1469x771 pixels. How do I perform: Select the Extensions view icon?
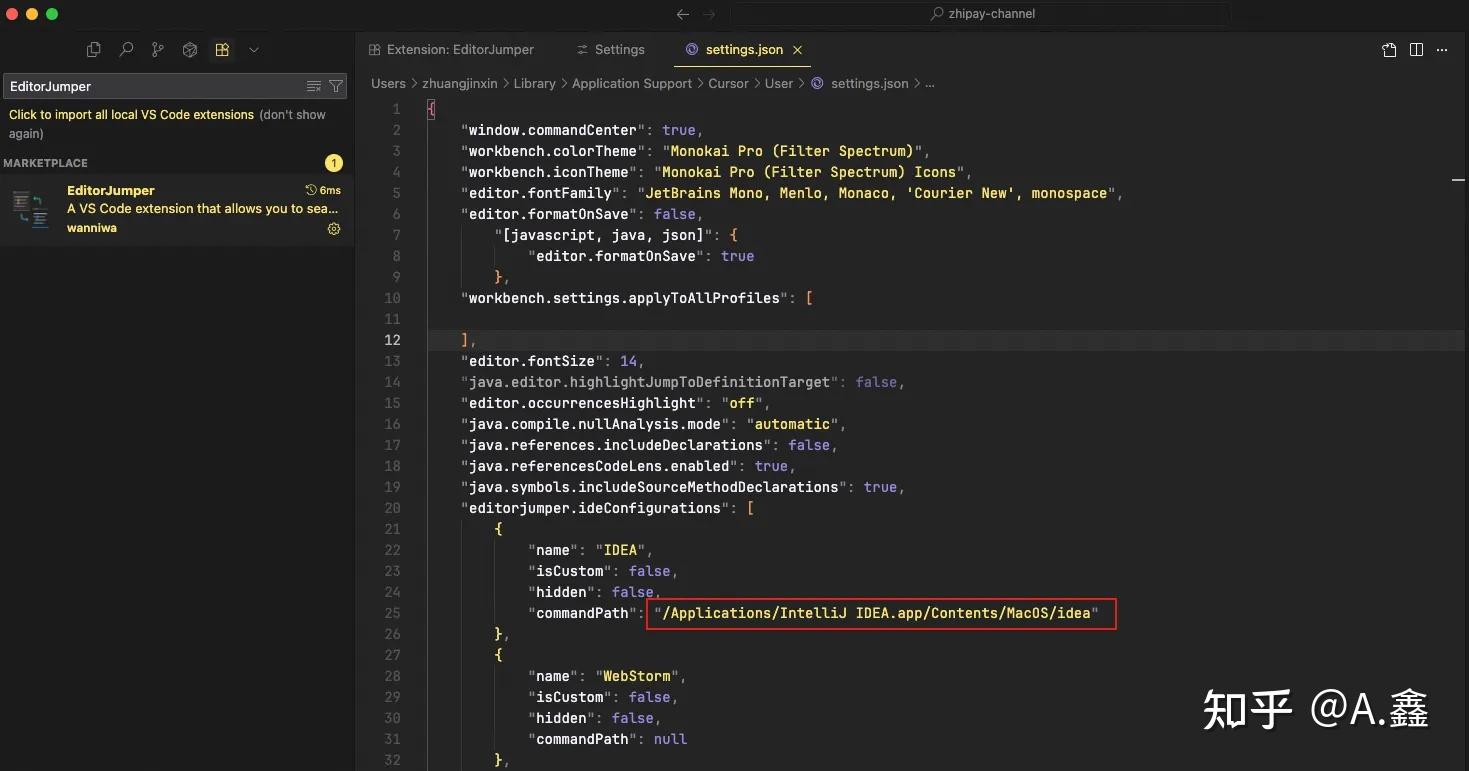222,49
